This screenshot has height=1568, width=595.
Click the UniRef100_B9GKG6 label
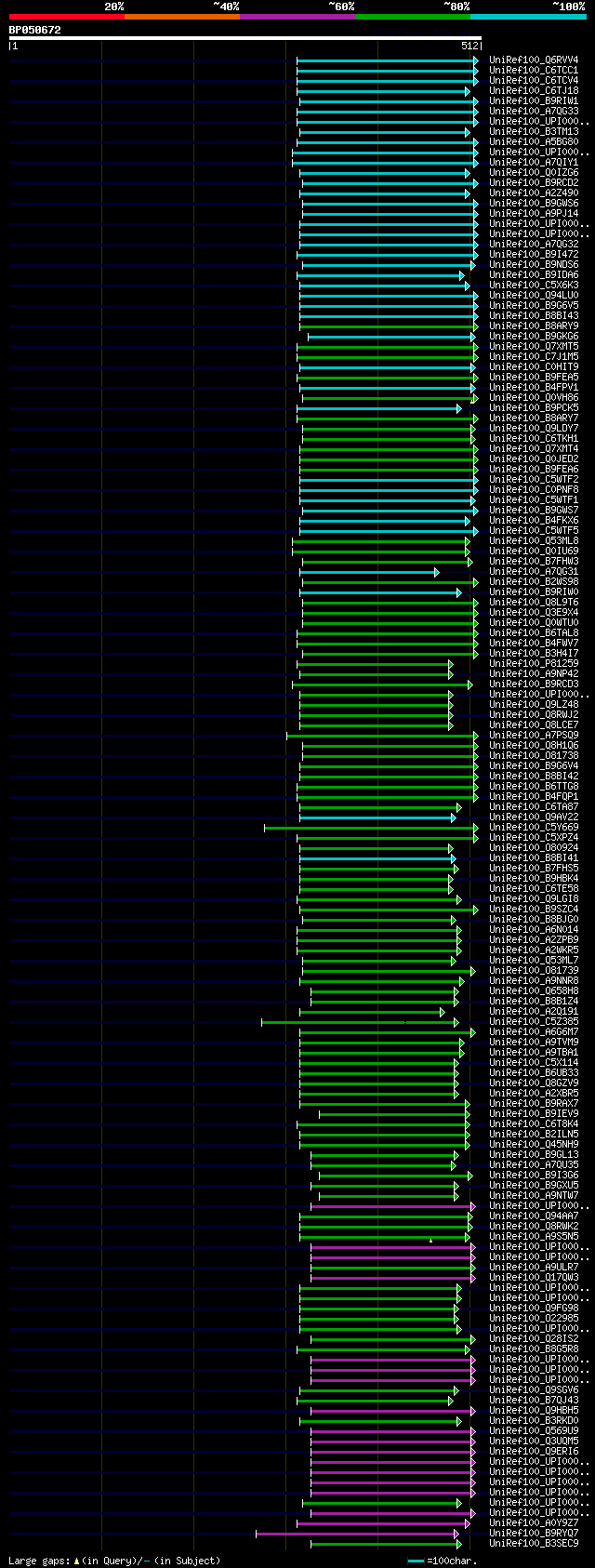click(x=534, y=336)
